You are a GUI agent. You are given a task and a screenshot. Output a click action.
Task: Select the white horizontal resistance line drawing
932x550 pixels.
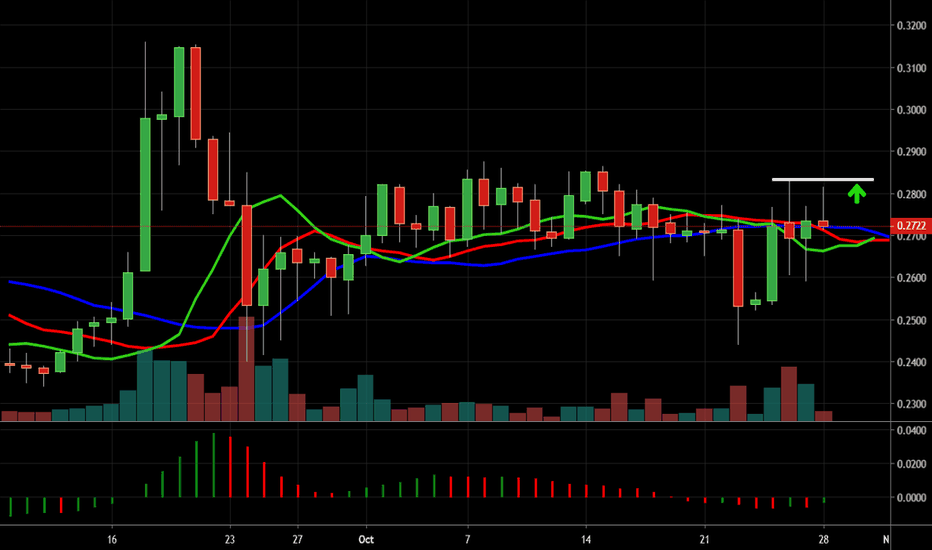pyautogui.click(x=823, y=180)
